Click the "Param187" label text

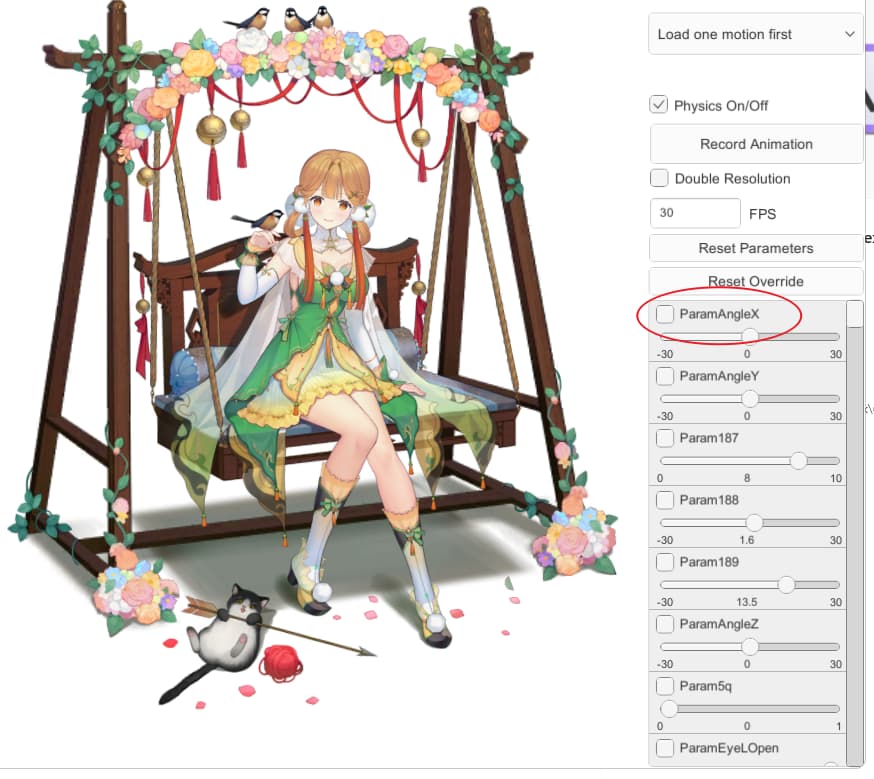709,438
